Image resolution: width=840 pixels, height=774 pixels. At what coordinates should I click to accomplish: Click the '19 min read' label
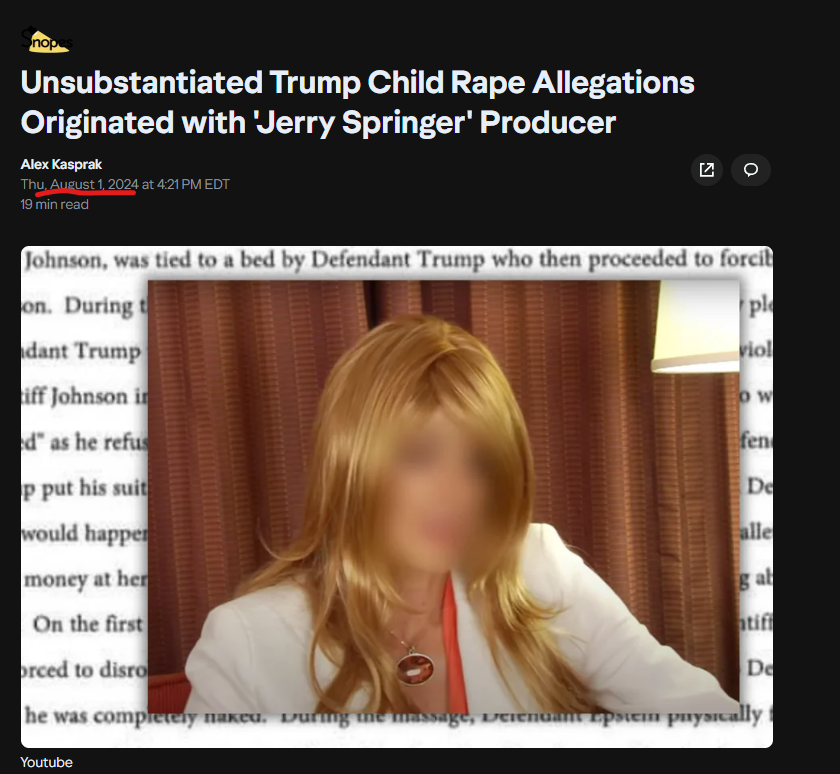54,204
